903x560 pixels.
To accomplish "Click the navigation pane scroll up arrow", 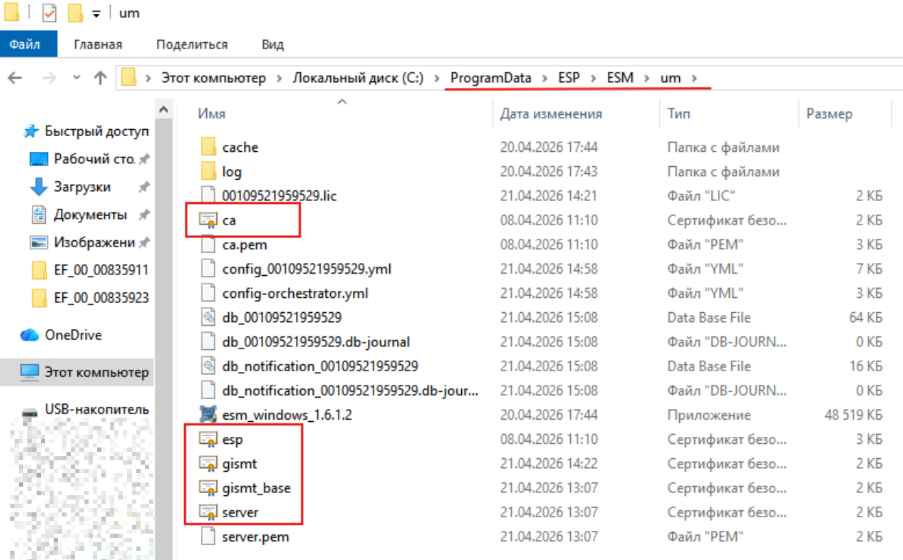I will pyautogui.click(x=164, y=109).
